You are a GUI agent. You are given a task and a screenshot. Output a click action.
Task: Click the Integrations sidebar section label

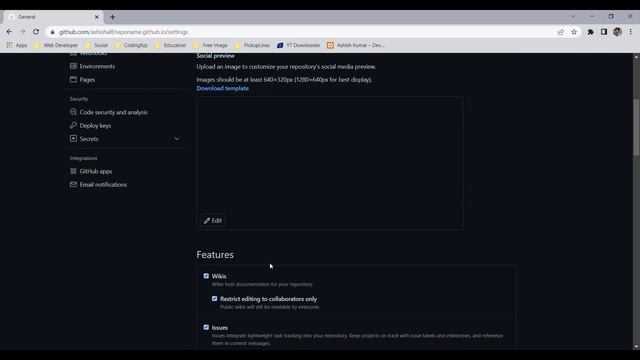[x=84, y=158]
